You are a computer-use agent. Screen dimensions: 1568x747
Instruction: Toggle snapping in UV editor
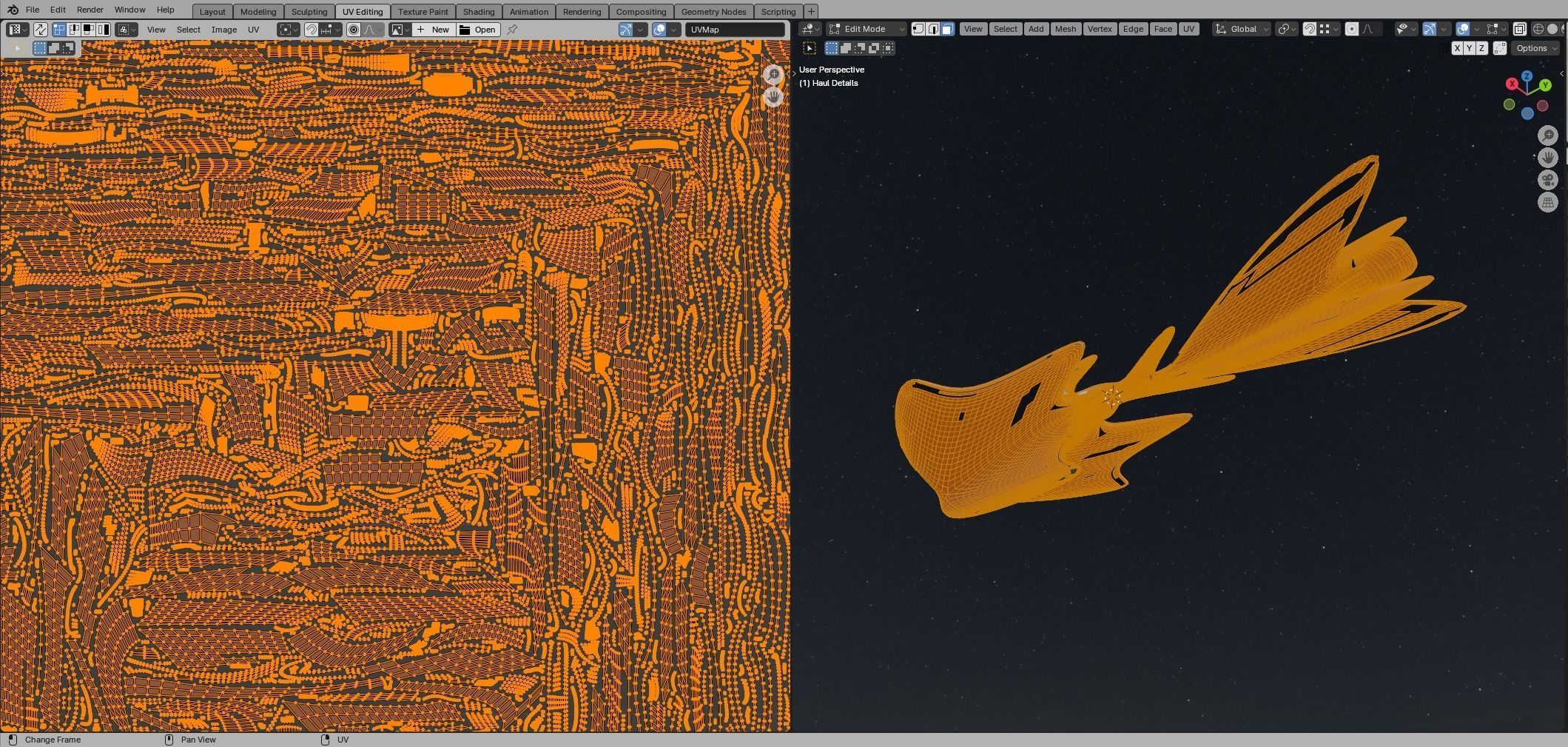pyautogui.click(x=312, y=30)
